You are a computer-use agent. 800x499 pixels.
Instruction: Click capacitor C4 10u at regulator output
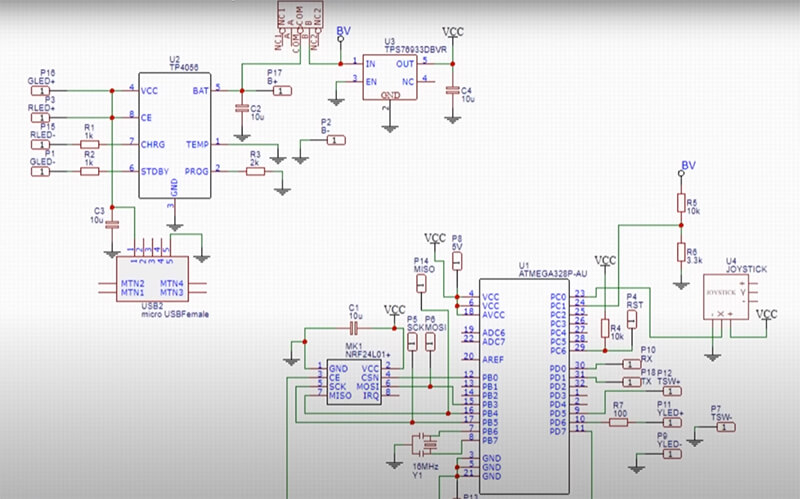tap(452, 90)
